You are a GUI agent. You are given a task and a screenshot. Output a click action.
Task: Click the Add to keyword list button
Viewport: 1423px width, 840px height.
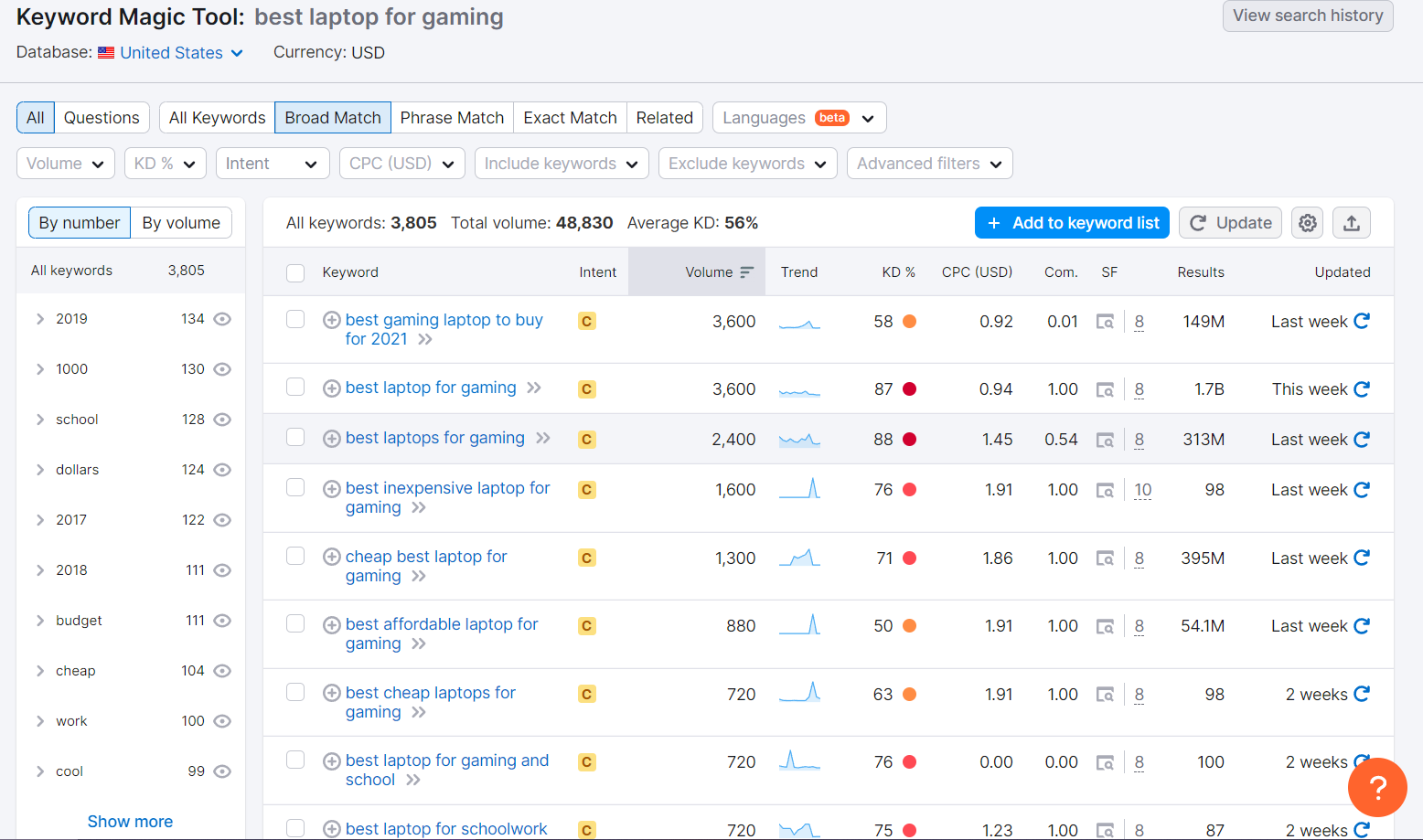[x=1072, y=223]
